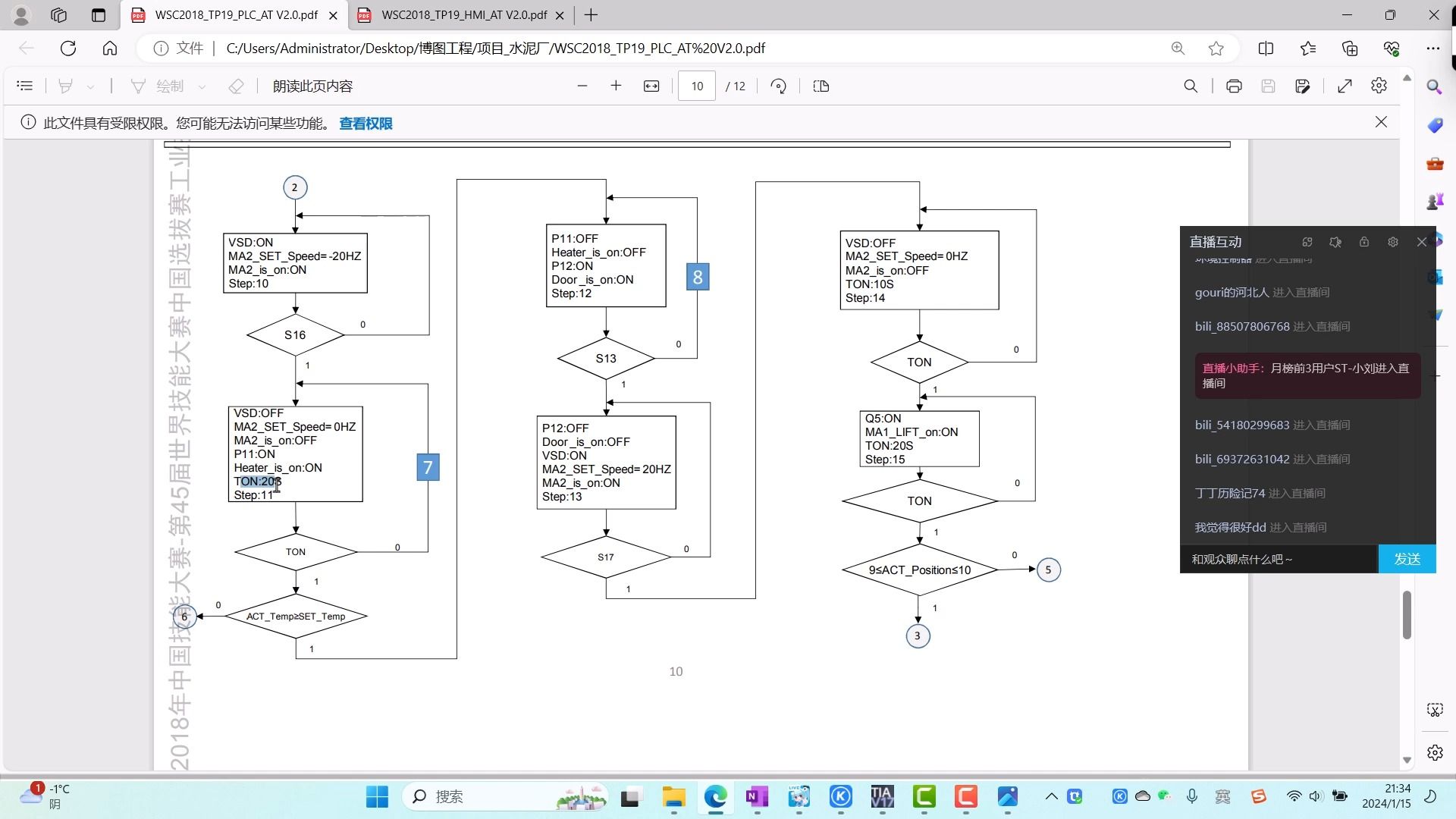Go to the browser home page
Screen dimensions: 1456x819
tap(110, 49)
